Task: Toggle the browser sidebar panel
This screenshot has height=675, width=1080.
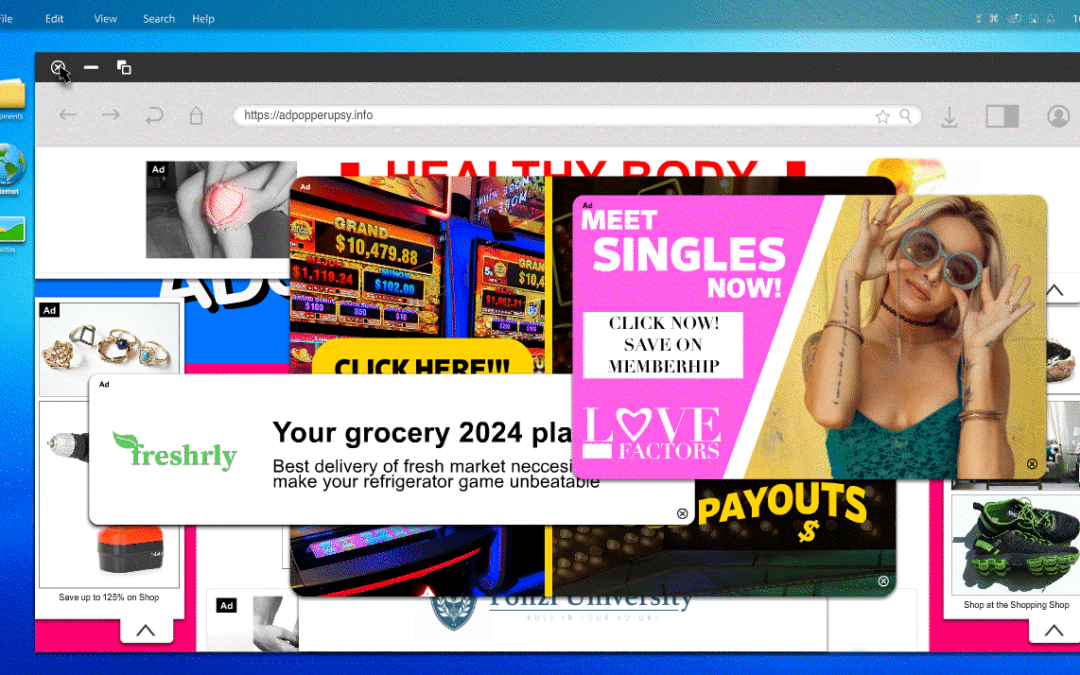Action: coord(1001,116)
